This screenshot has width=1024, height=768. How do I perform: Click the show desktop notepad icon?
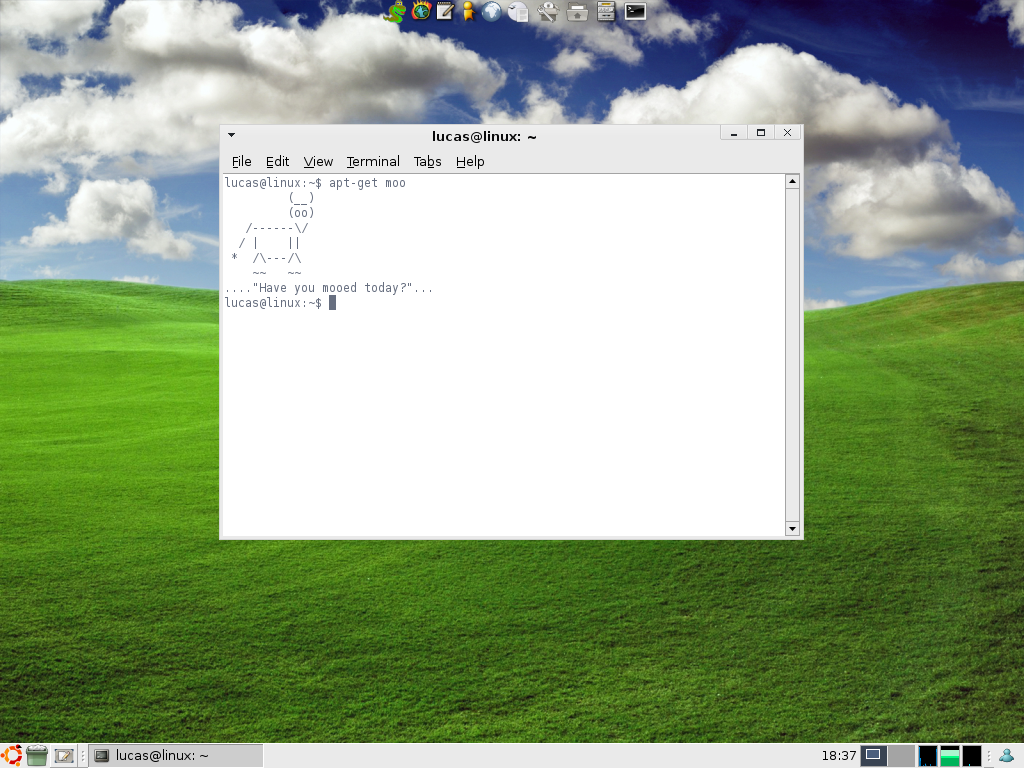tap(64, 756)
